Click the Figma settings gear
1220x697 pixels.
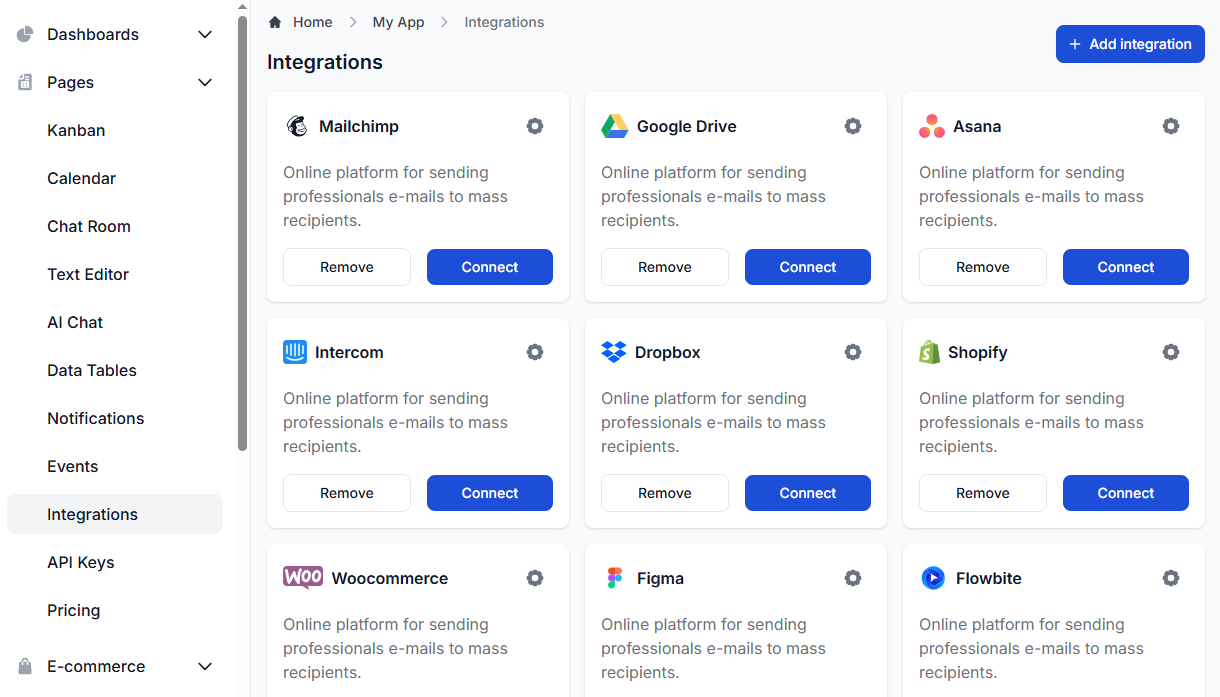(853, 578)
